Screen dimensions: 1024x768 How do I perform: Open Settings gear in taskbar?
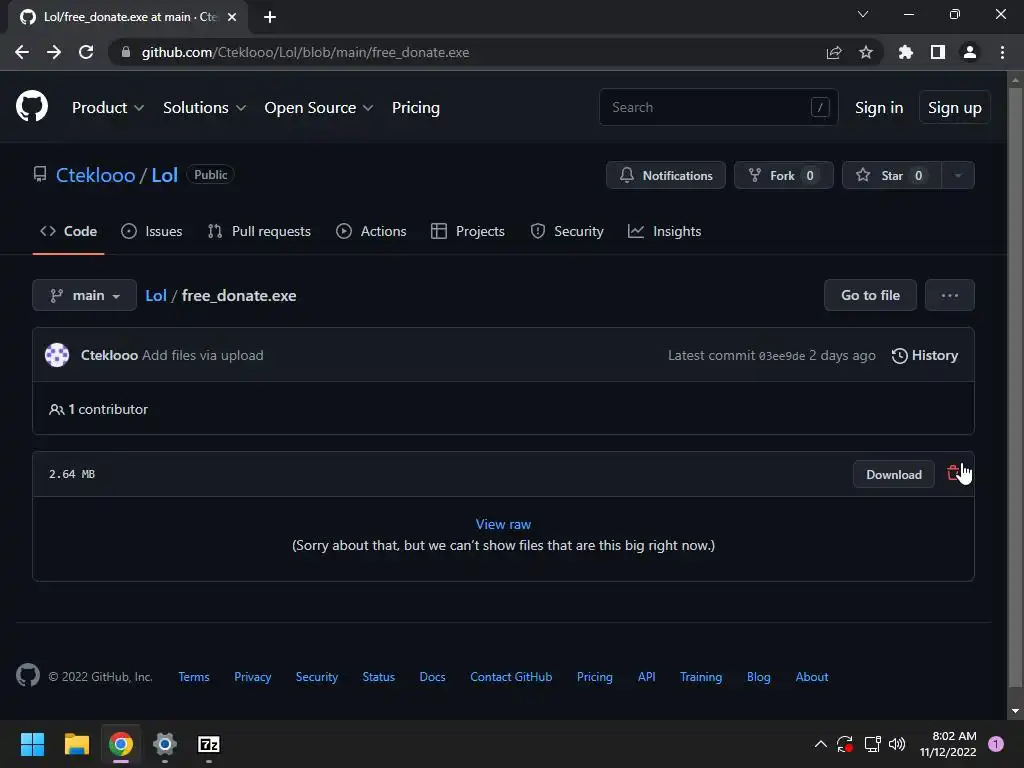(x=165, y=744)
